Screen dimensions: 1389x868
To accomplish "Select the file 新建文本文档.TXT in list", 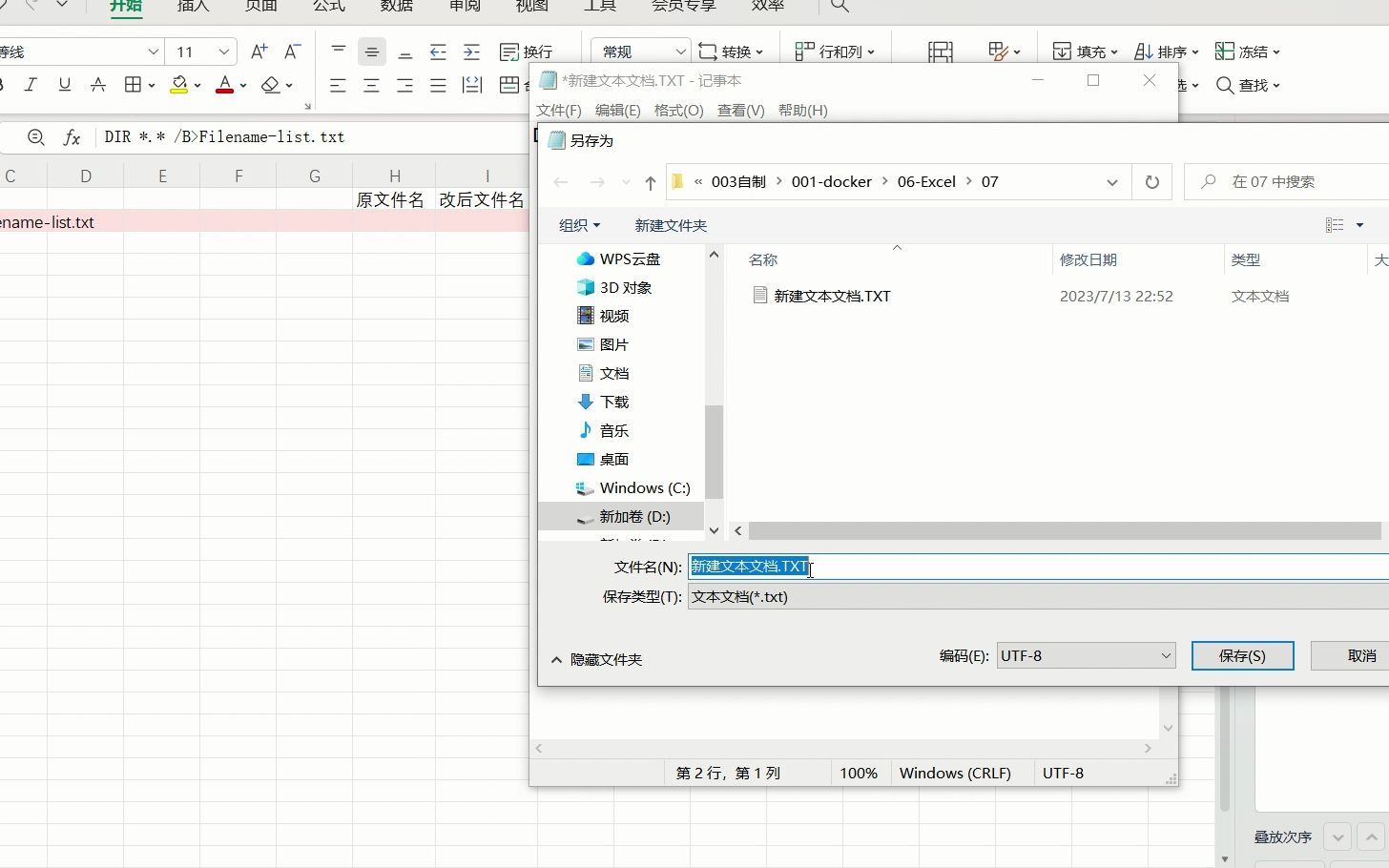I will (x=822, y=297).
